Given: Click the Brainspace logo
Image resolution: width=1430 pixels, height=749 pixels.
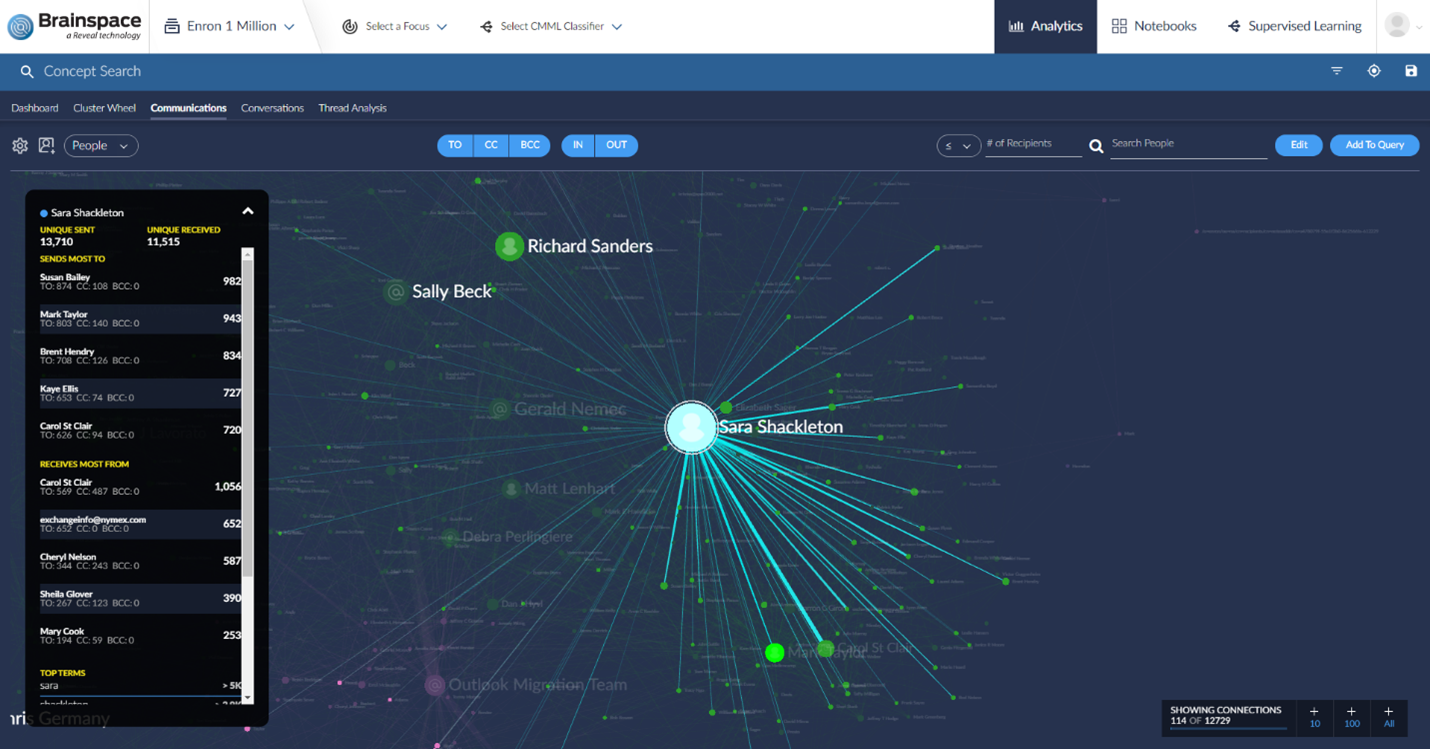Looking at the screenshot, I should (75, 26).
